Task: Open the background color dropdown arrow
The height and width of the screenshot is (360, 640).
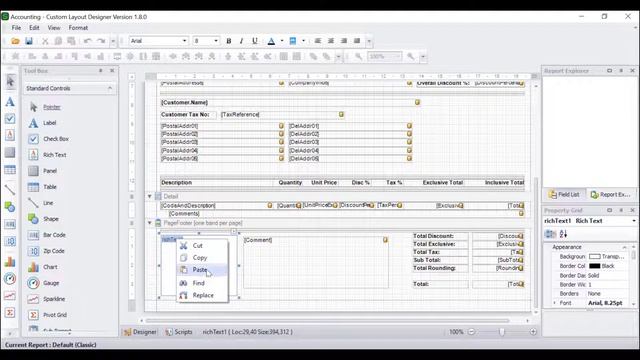Action: pos(303,41)
